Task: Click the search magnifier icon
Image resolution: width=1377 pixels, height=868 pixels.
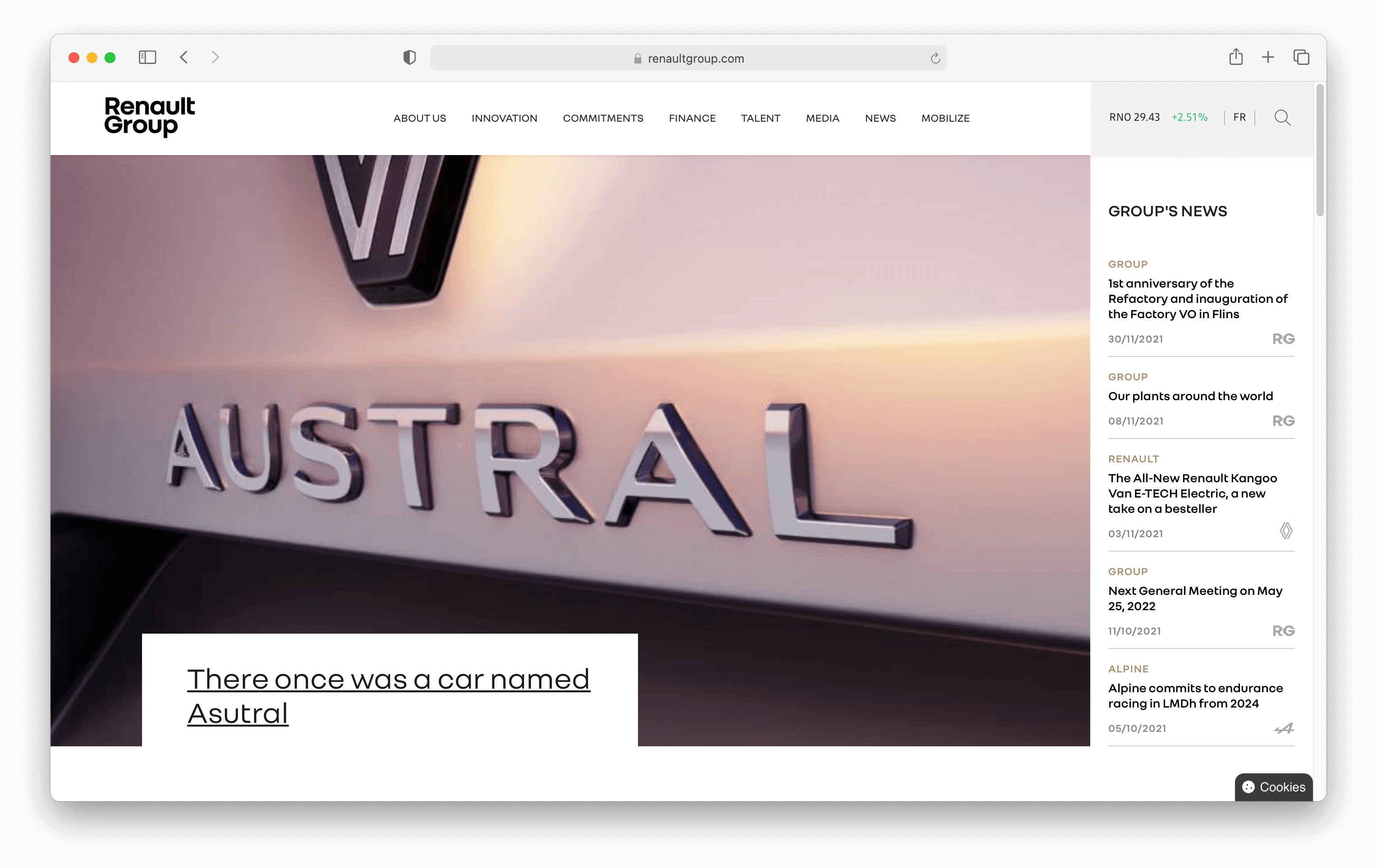Action: tap(1282, 118)
